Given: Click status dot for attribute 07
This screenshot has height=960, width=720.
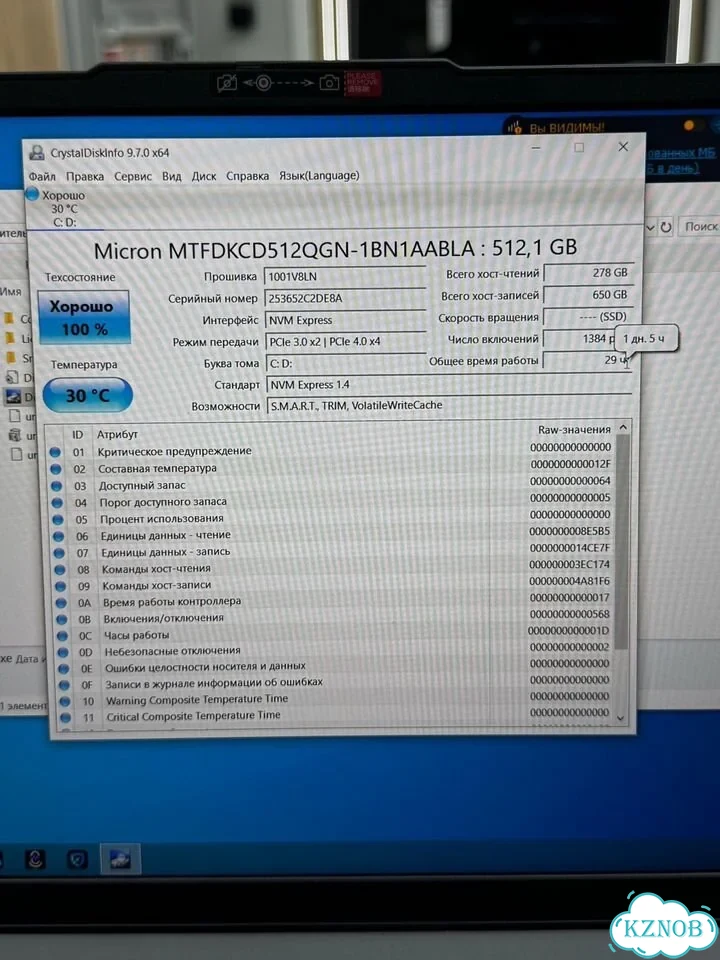Looking at the screenshot, I should point(59,553).
